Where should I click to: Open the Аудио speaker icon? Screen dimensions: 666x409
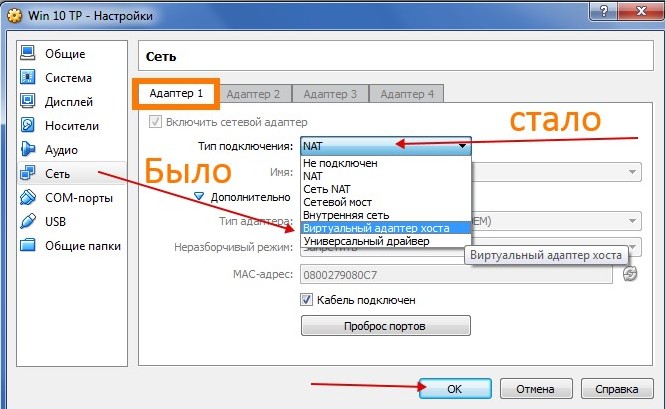[x=28, y=150]
